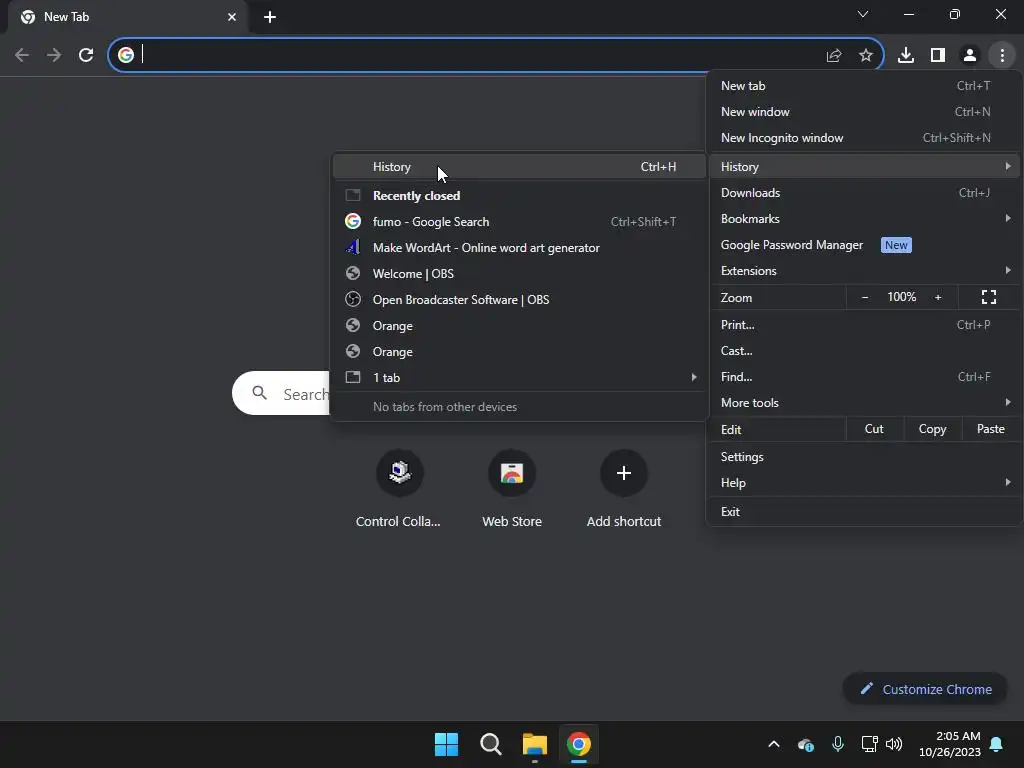This screenshot has width=1024, height=768.
Task: Click the OneDrive cloud tray icon
Action: pyautogui.click(x=806, y=744)
